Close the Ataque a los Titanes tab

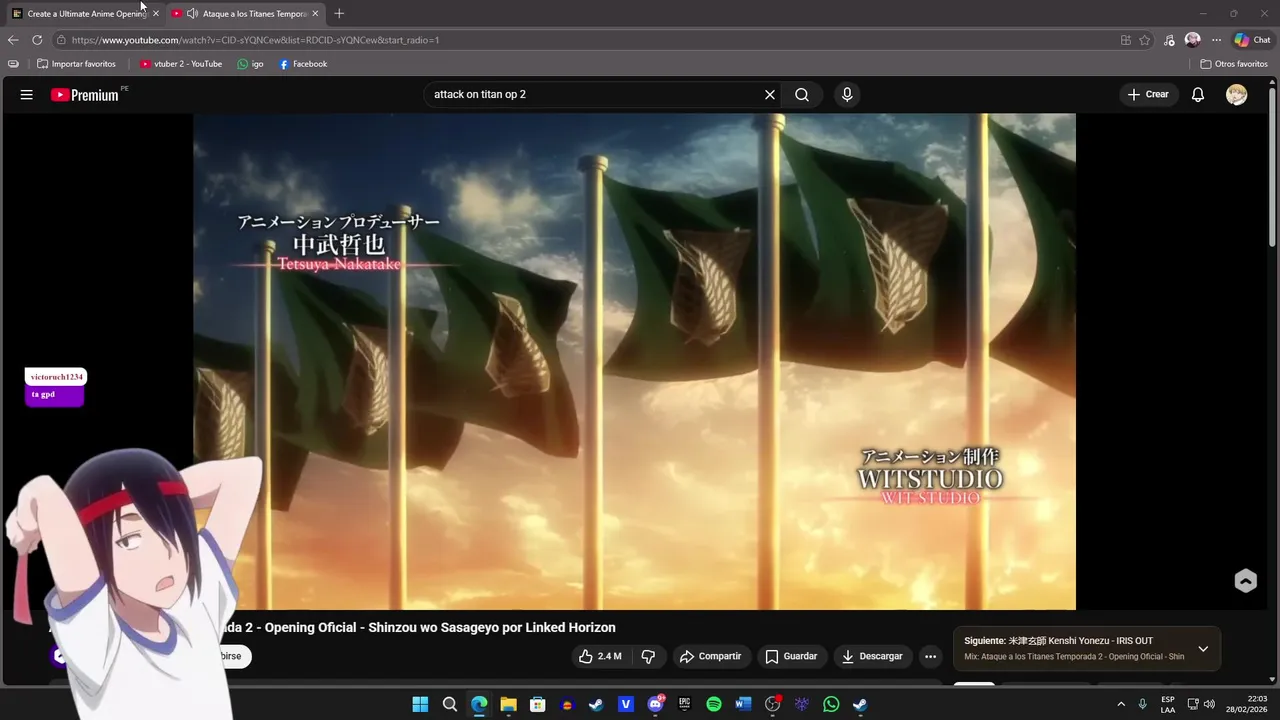click(x=315, y=13)
